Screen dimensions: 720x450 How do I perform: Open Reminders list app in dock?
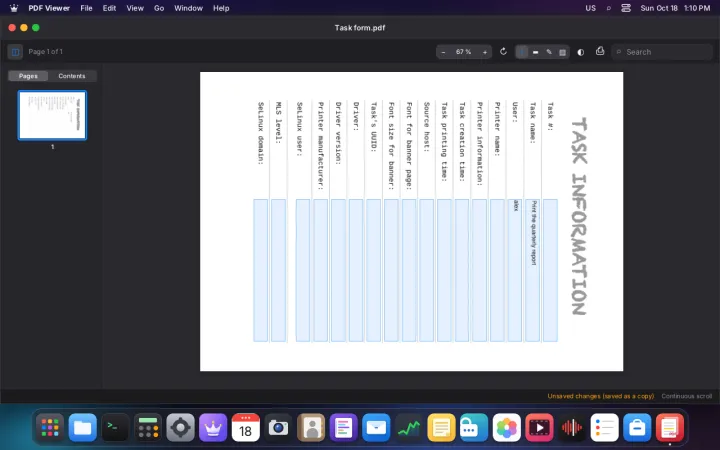604,428
